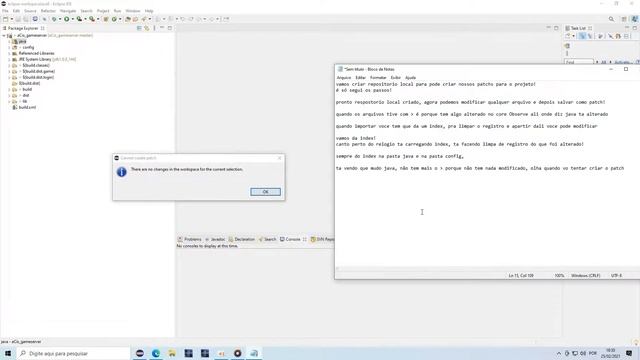Screen dimensions: 640x360
Task: Open the Navigate menu
Action: (68, 11)
